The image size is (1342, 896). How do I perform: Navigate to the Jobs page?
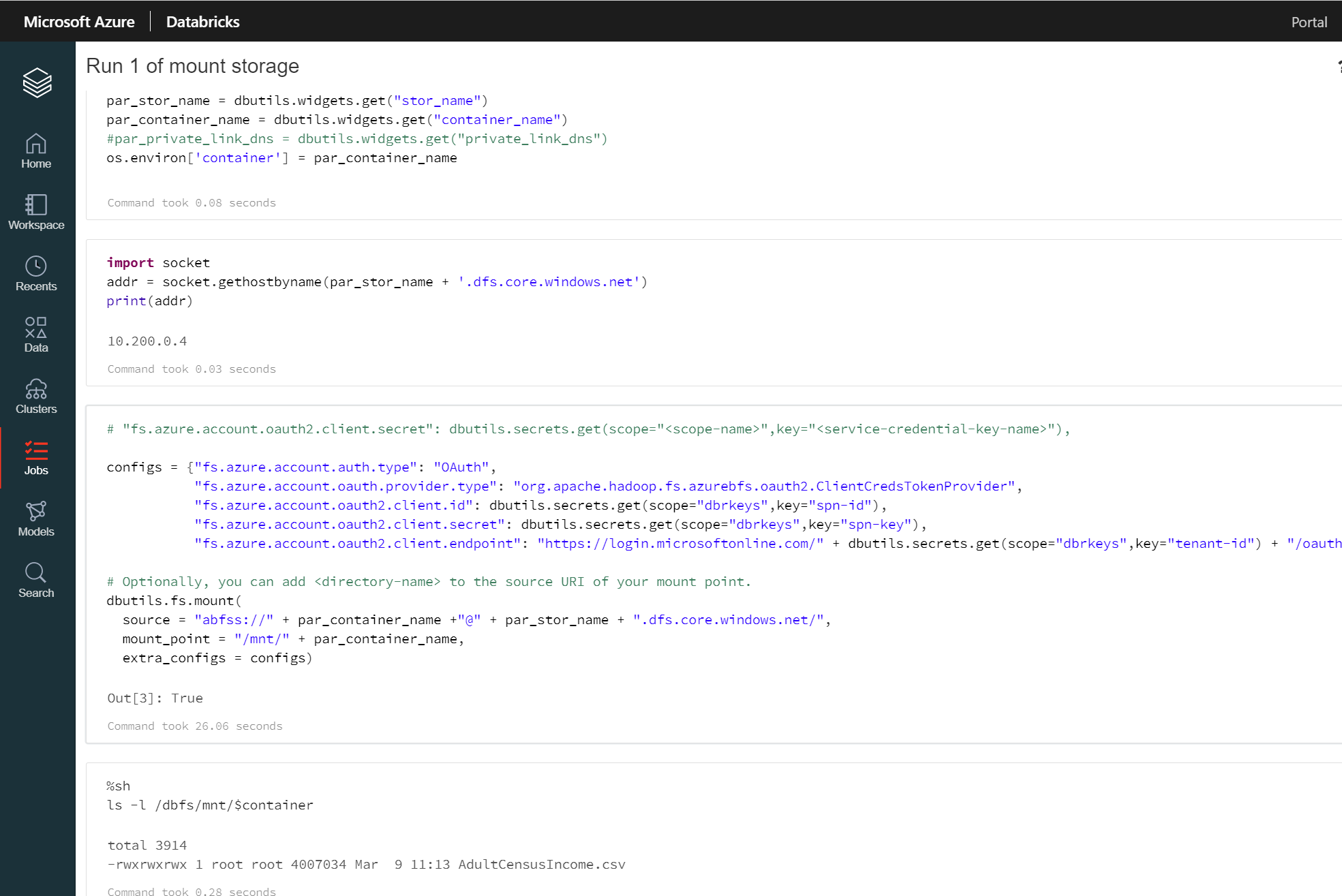35,457
